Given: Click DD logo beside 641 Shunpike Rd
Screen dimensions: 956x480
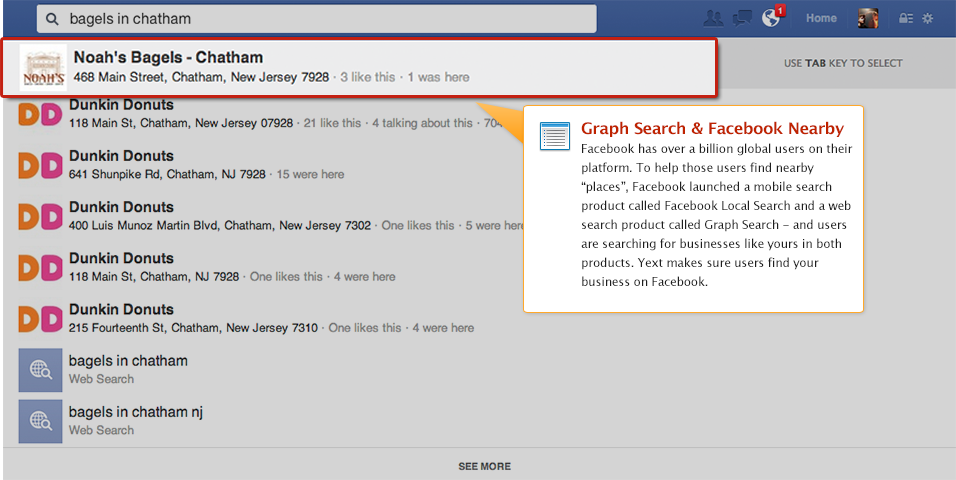Looking at the screenshot, I should point(40,165).
